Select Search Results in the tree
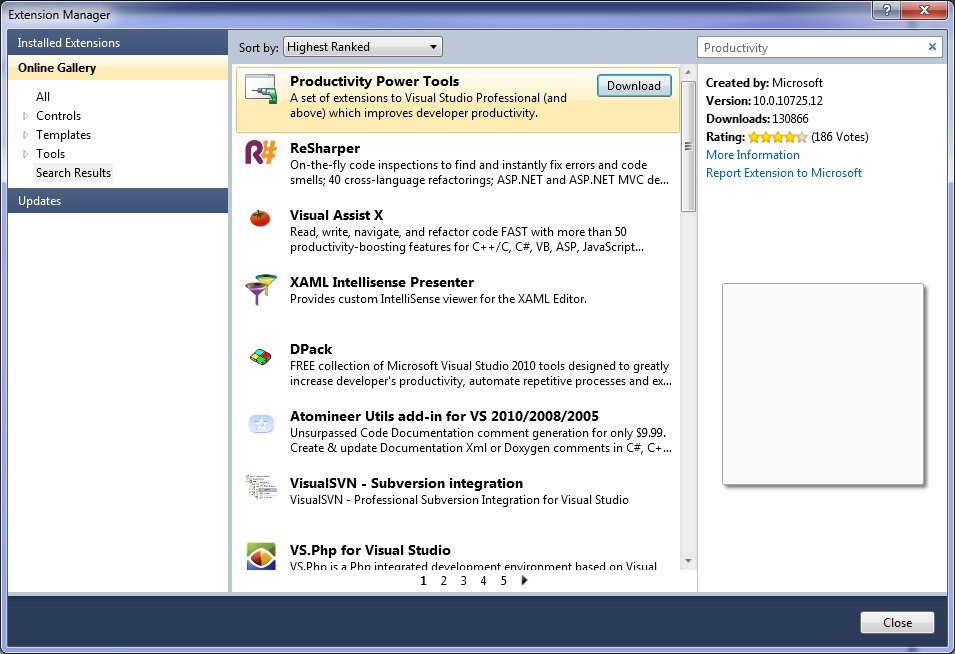955x654 pixels. point(73,173)
